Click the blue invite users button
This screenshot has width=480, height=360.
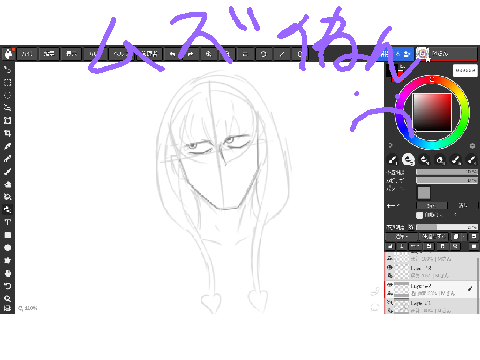(x=397, y=53)
